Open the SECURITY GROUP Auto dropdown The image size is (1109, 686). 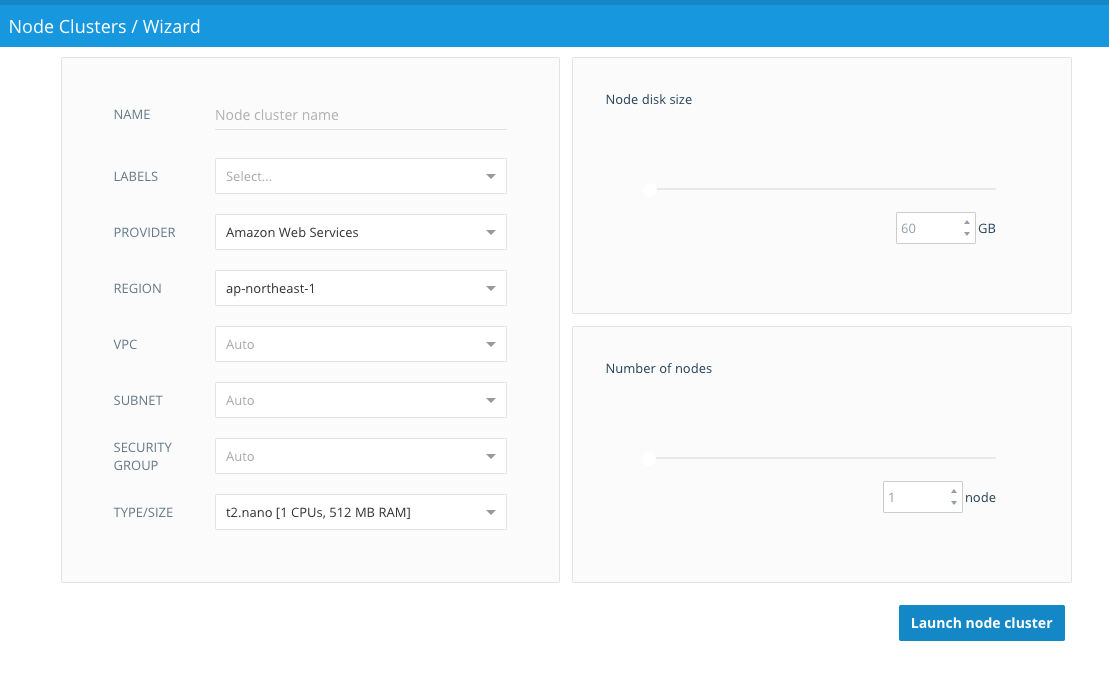[x=361, y=456]
